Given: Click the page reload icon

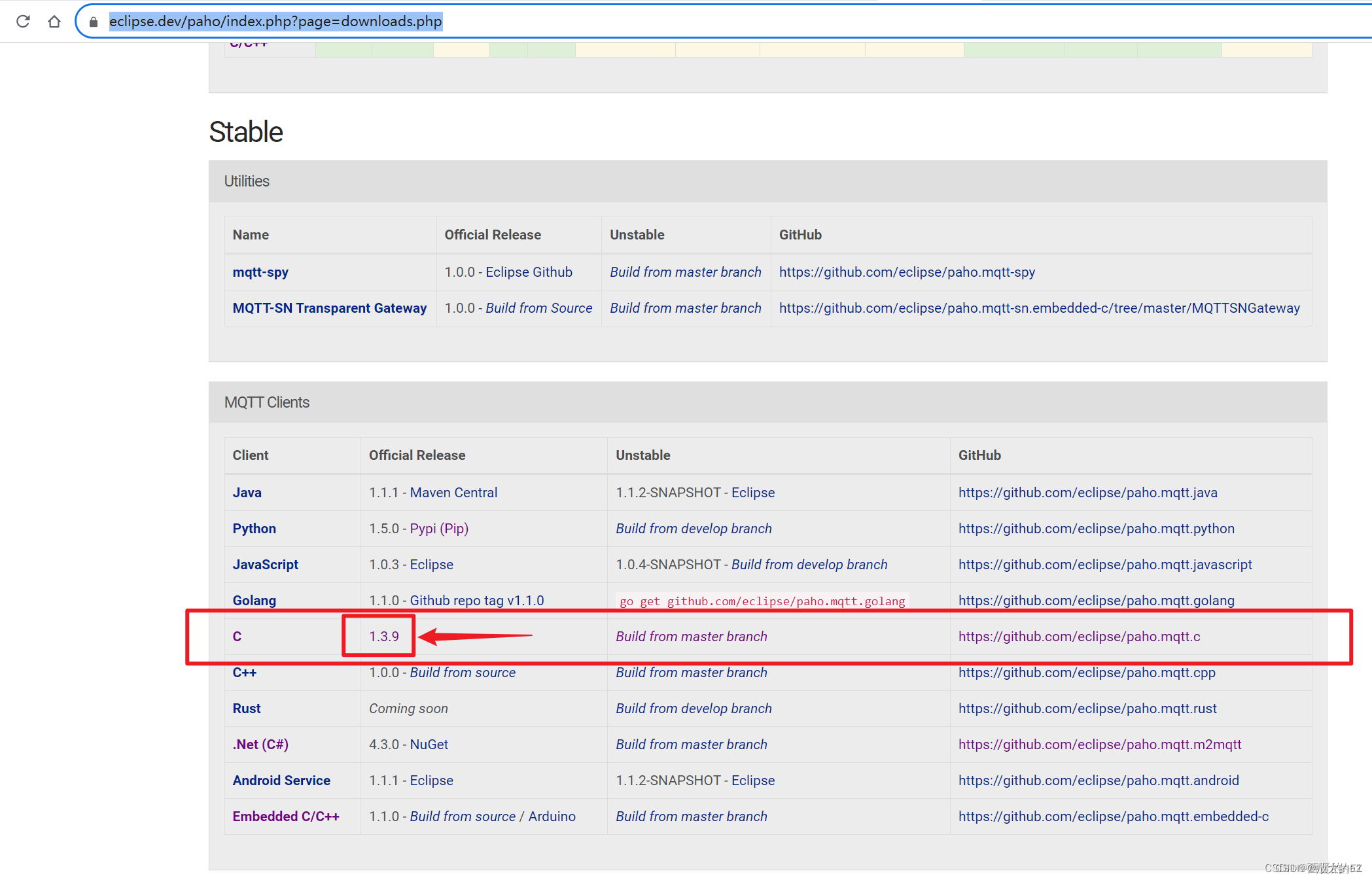Looking at the screenshot, I should tap(23, 21).
